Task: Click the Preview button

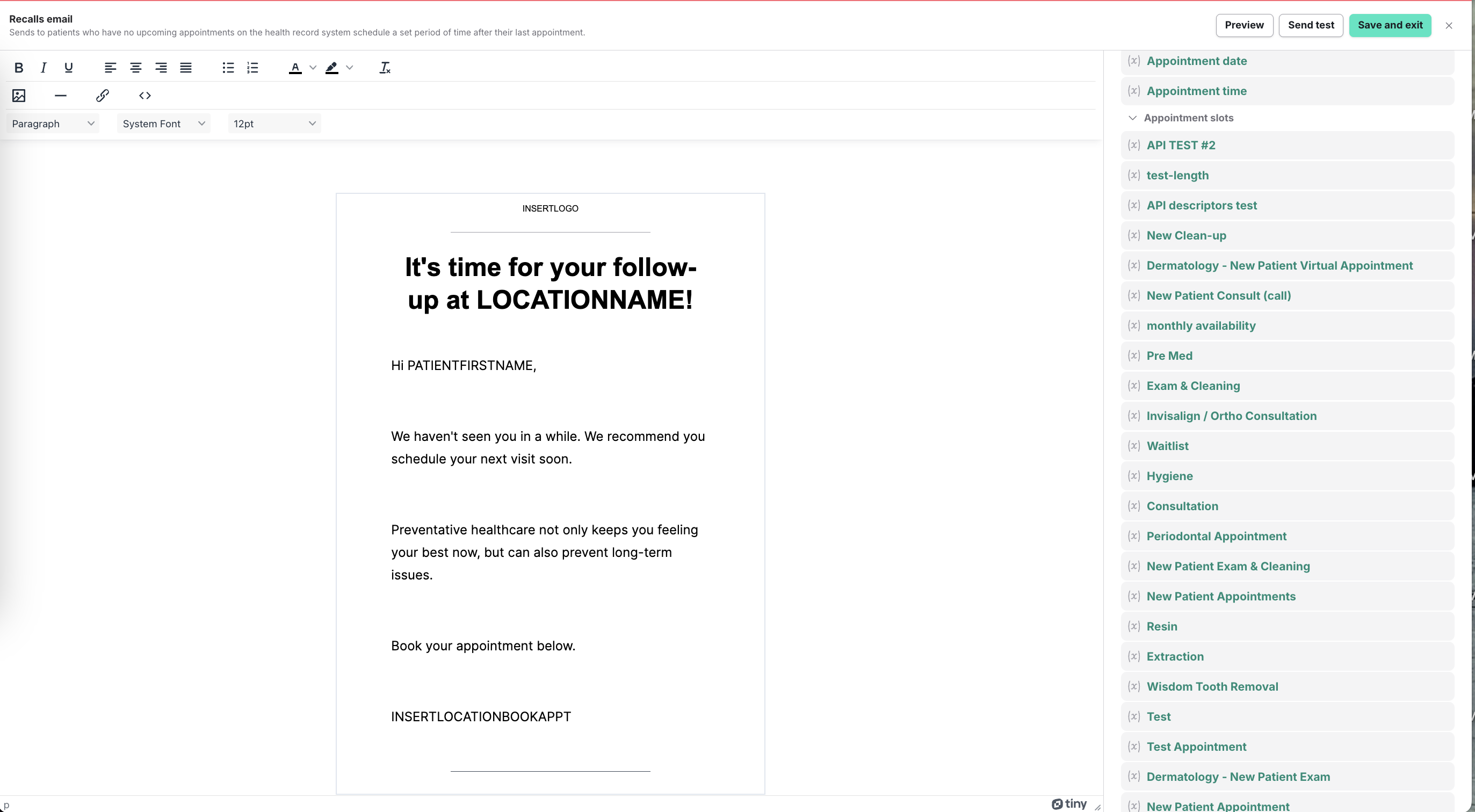Action: click(1244, 25)
